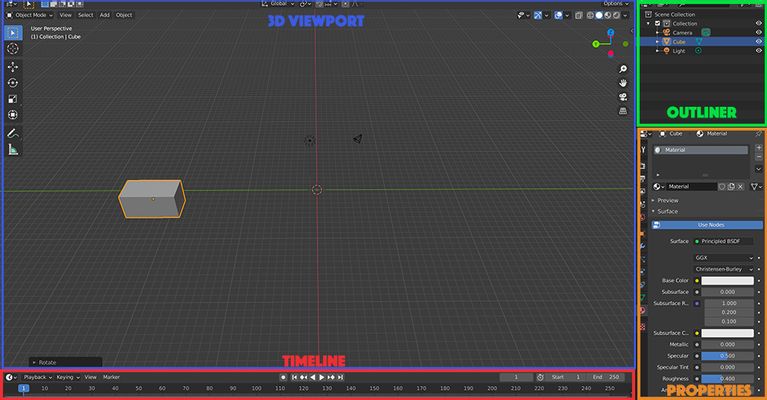This screenshot has height=400, width=767.
Task: Toggle camera view icon in viewport
Action: tap(623, 97)
